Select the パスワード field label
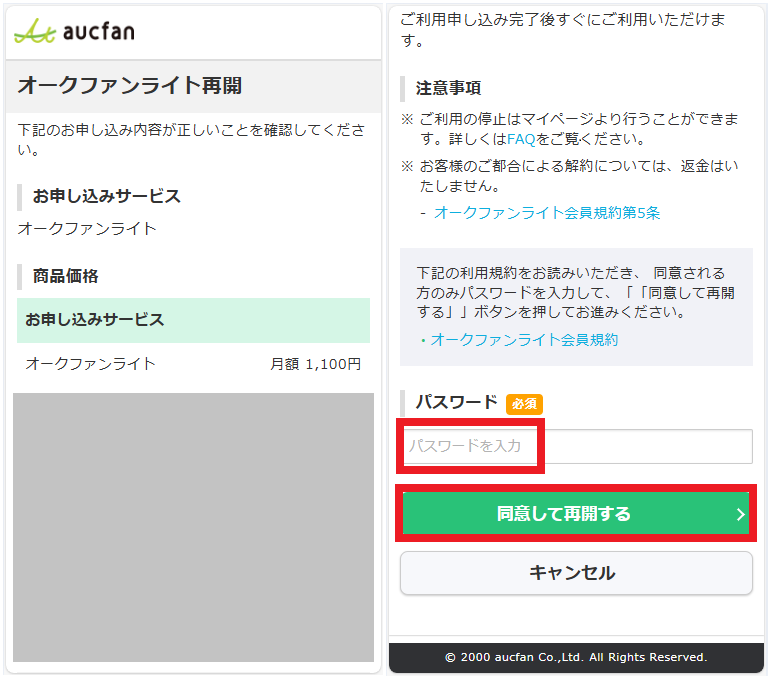Viewport: 768px width, 676px height. pos(456,402)
